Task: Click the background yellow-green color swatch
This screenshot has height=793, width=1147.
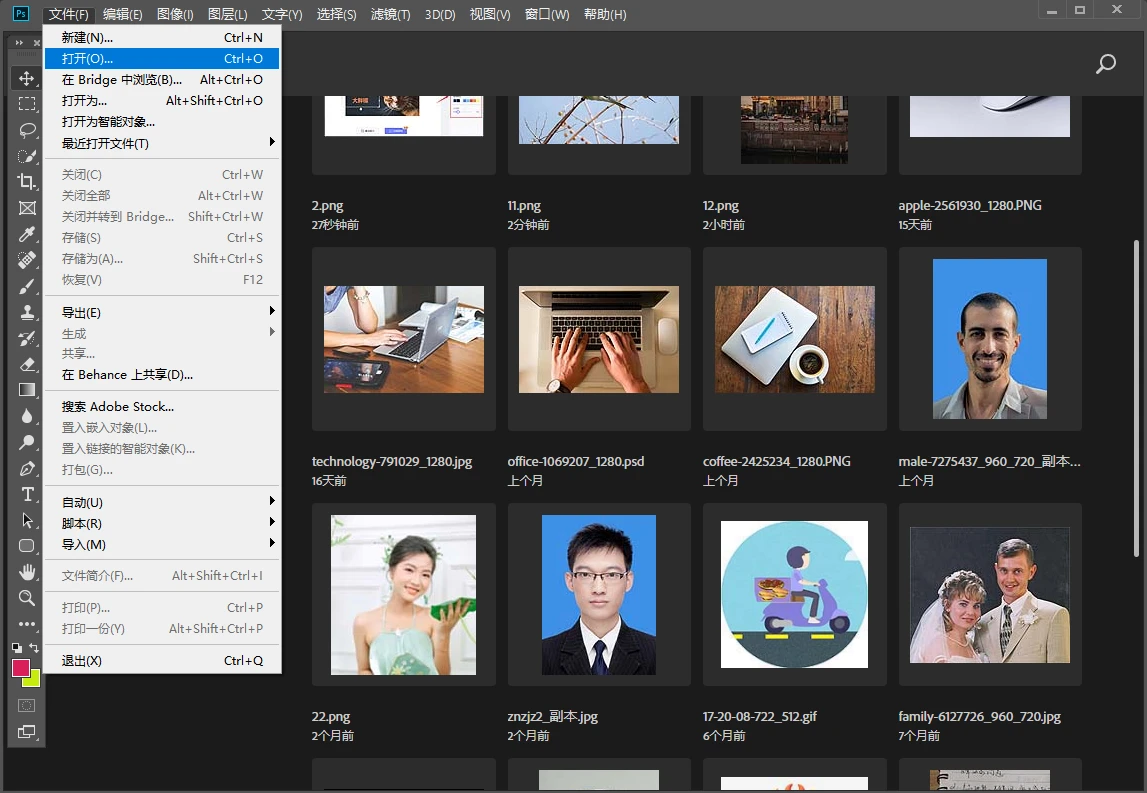Action: click(33, 680)
